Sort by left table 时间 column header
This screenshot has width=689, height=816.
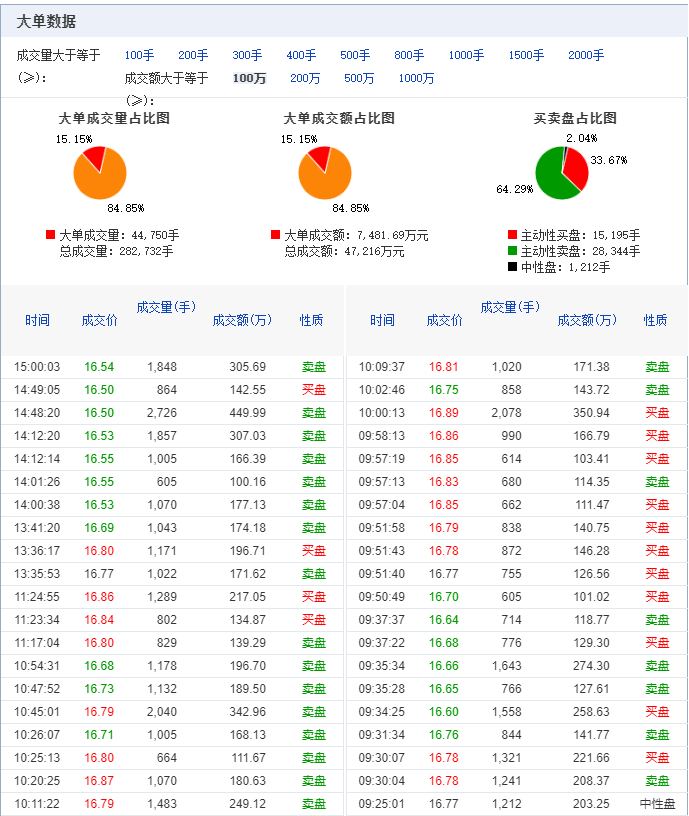tap(37, 320)
